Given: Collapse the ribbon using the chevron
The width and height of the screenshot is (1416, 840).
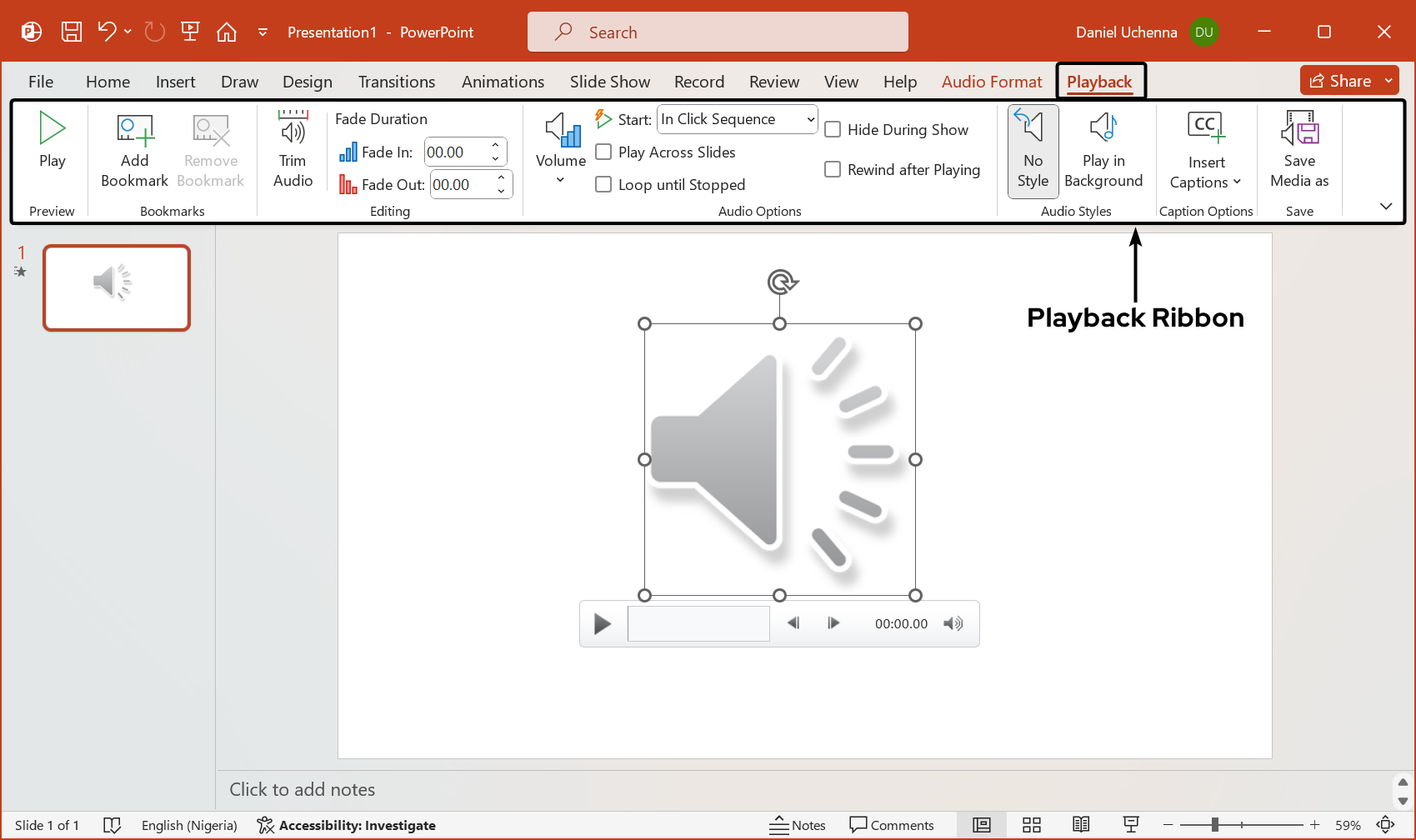Looking at the screenshot, I should tap(1385, 205).
